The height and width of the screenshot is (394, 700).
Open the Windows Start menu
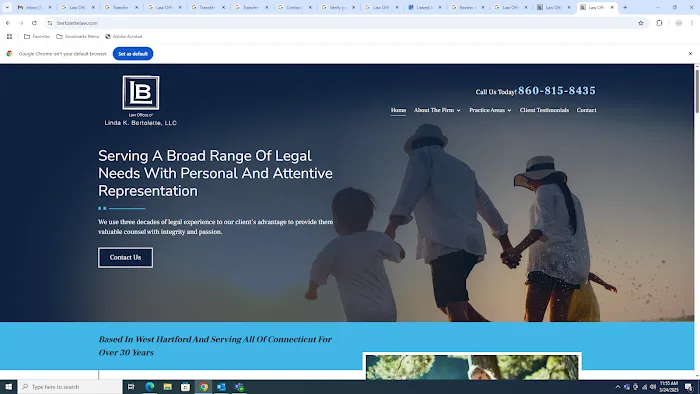[x=8, y=387]
